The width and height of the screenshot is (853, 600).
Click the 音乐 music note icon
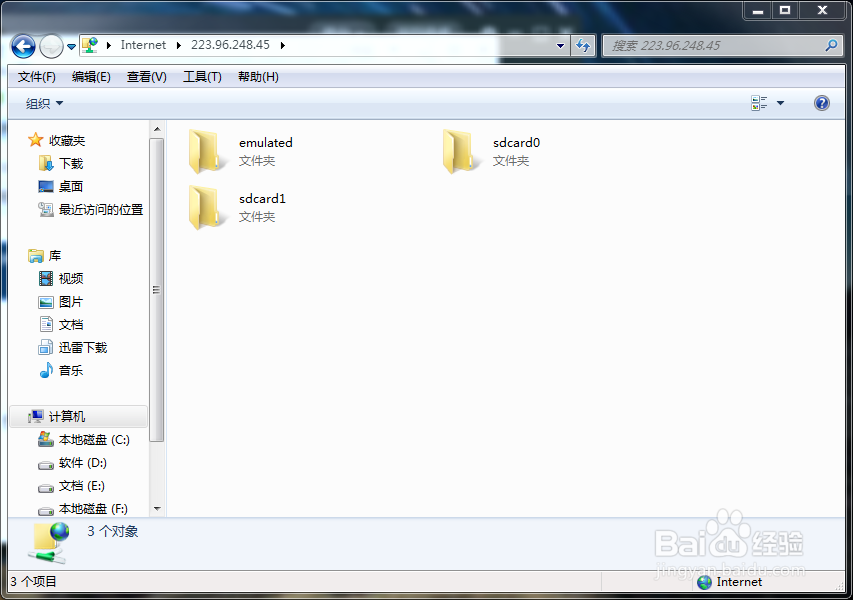pos(46,370)
